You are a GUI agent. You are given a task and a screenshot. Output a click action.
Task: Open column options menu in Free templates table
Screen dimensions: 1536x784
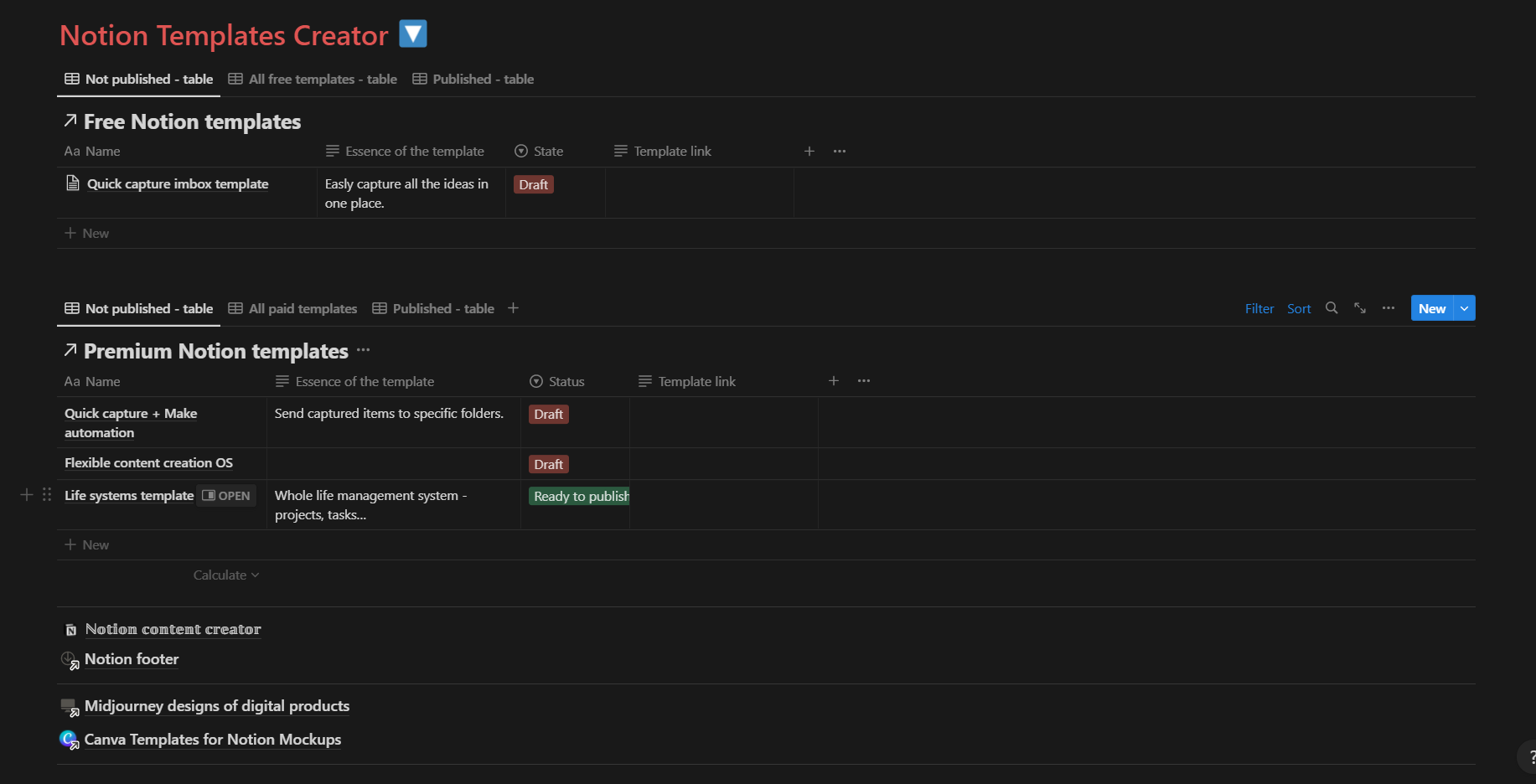point(840,151)
